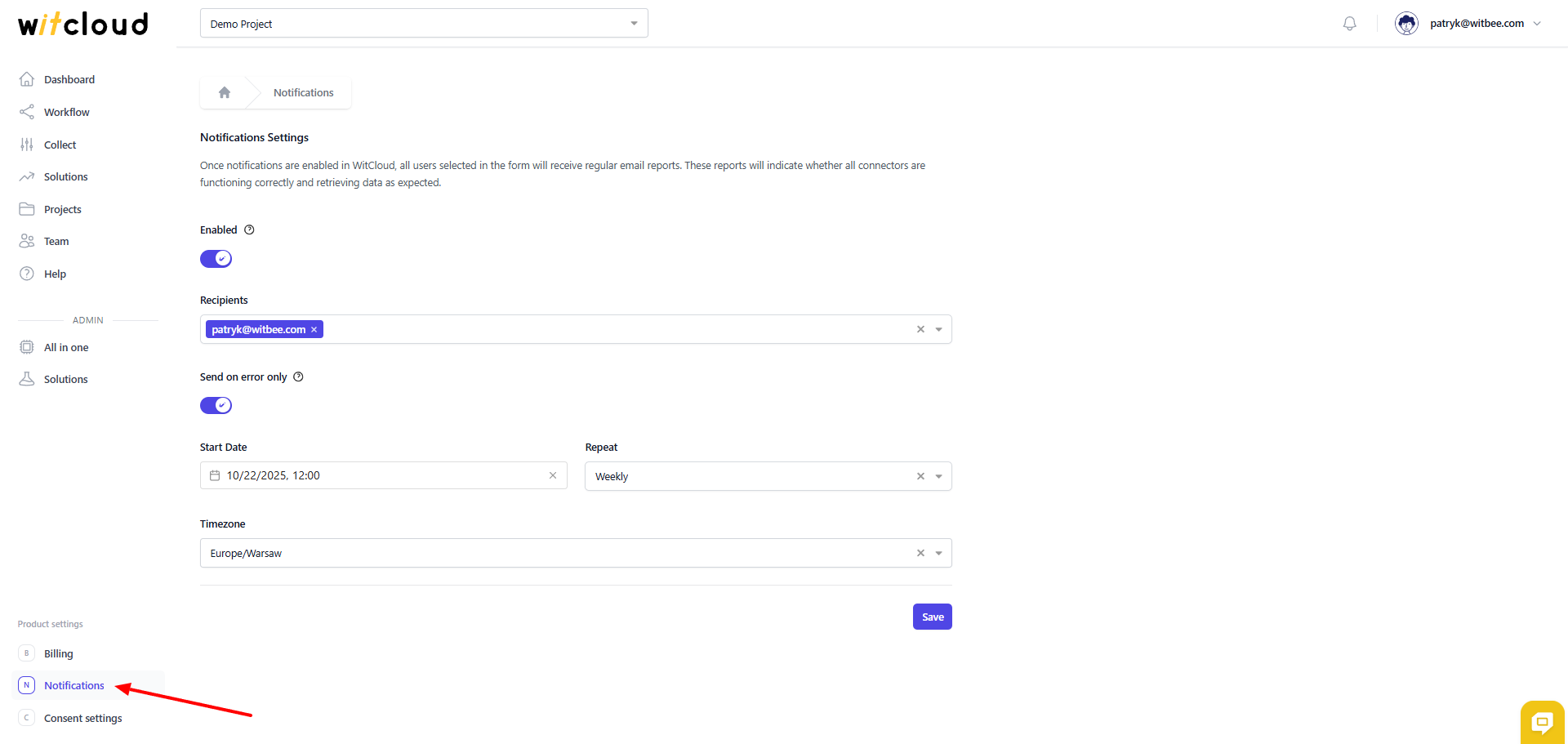Go to Workflow in the sidebar
1568x744 pixels.
click(66, 112)
